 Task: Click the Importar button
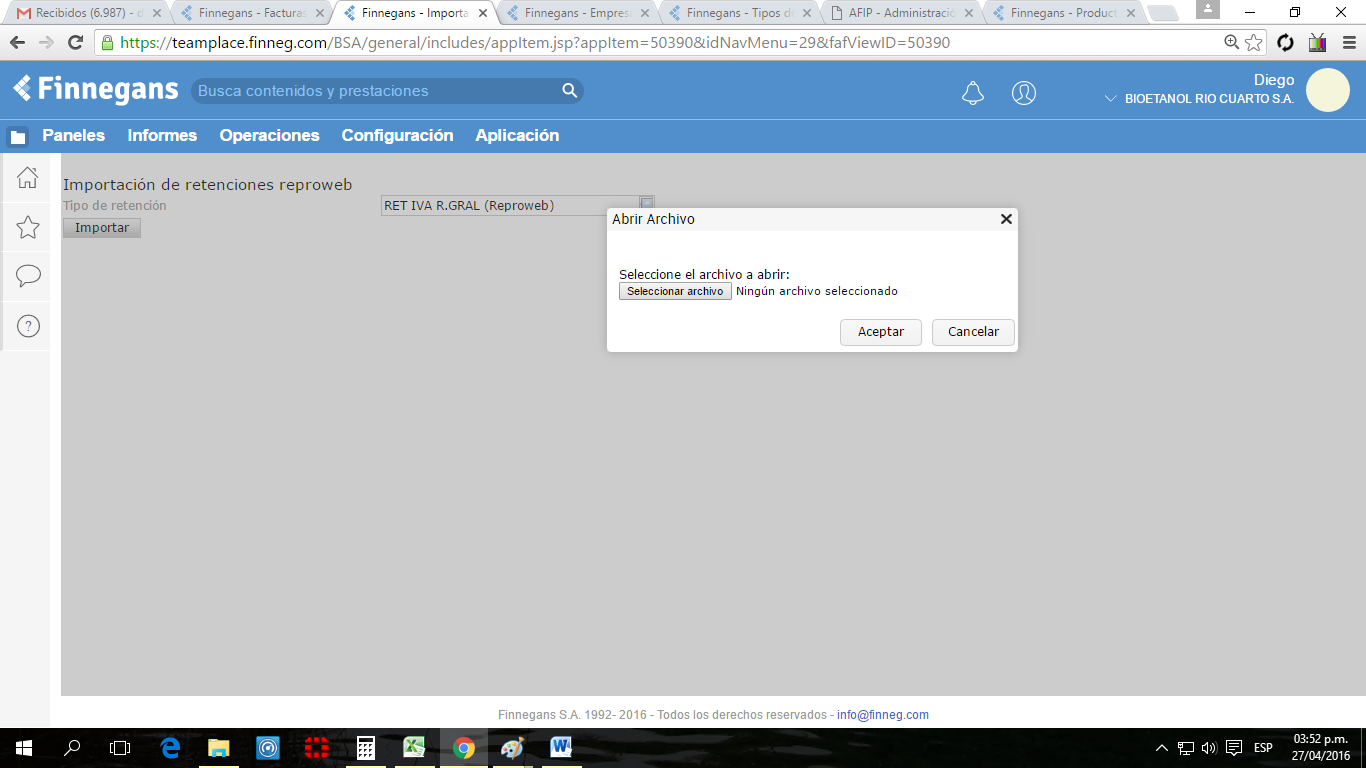point(102,228)
